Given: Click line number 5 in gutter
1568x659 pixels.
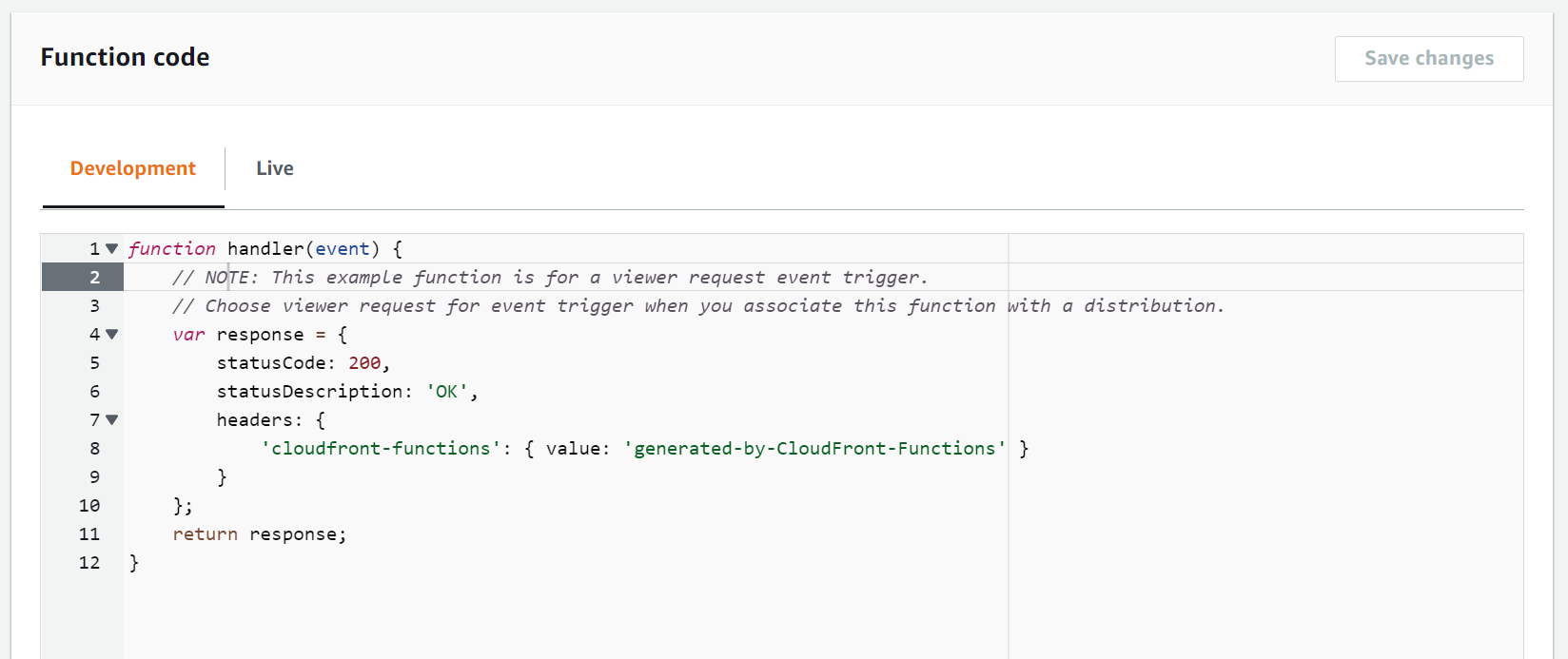Looking at the screenshot, I should tap(94, 363).
